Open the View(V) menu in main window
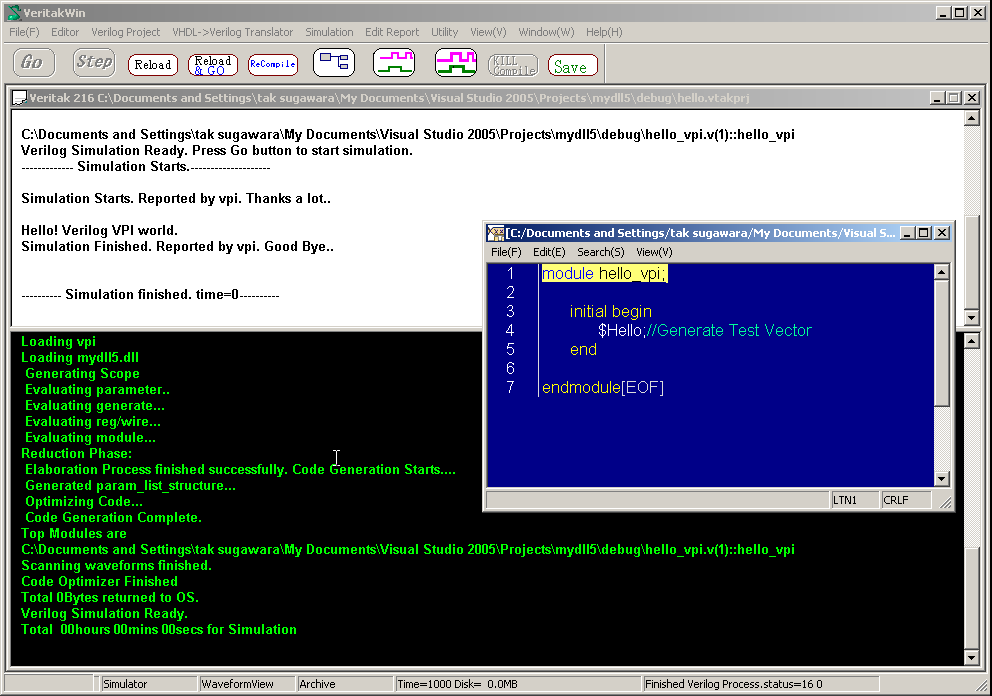The width and height of the screenshot is (992, 696). [x=488, y=32]
